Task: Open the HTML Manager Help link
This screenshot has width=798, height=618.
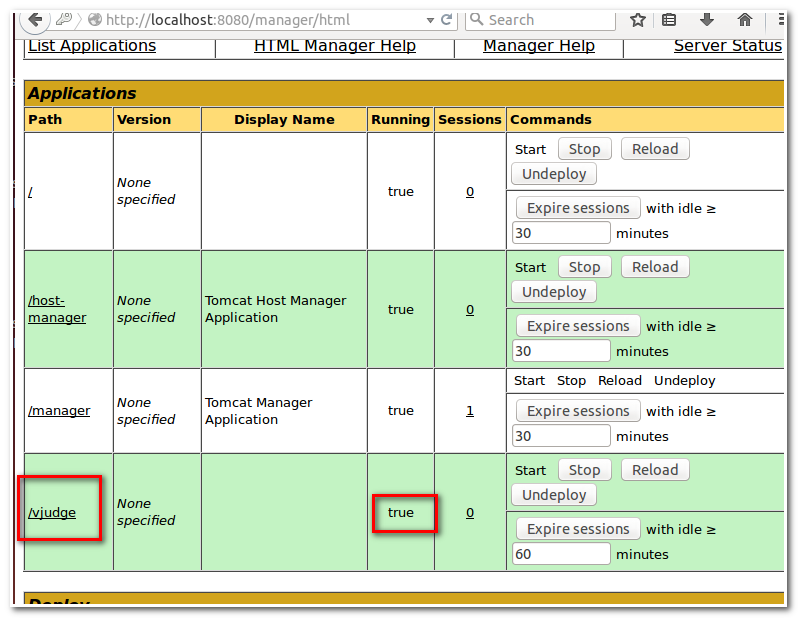Action: tap(335, 45)
